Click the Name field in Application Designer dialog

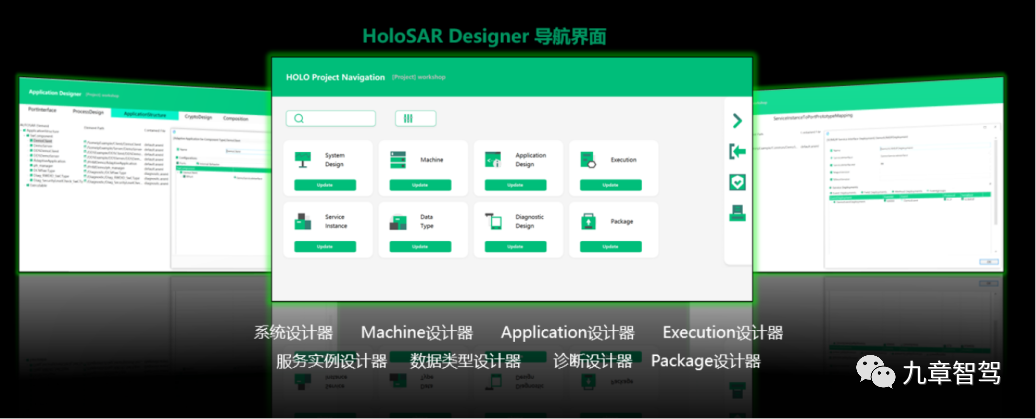pos(248,151)
